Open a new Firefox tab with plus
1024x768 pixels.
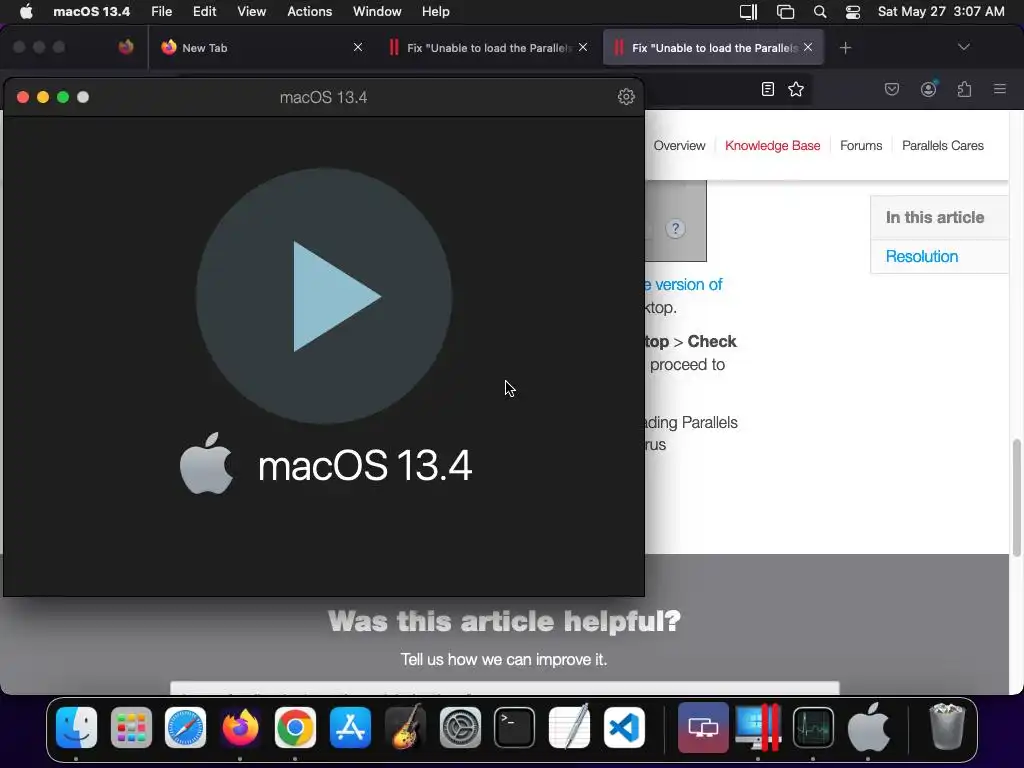845,48
